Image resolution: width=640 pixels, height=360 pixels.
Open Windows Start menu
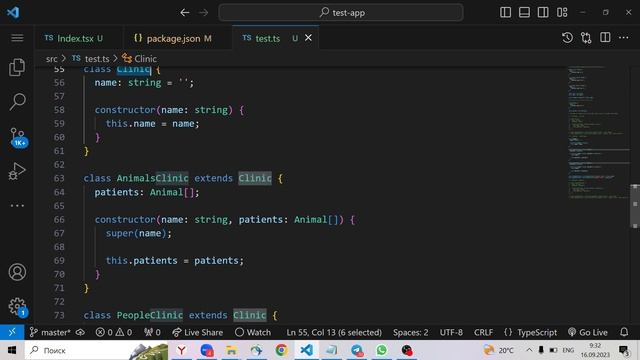pyautogui.click(x=12, y=350)
